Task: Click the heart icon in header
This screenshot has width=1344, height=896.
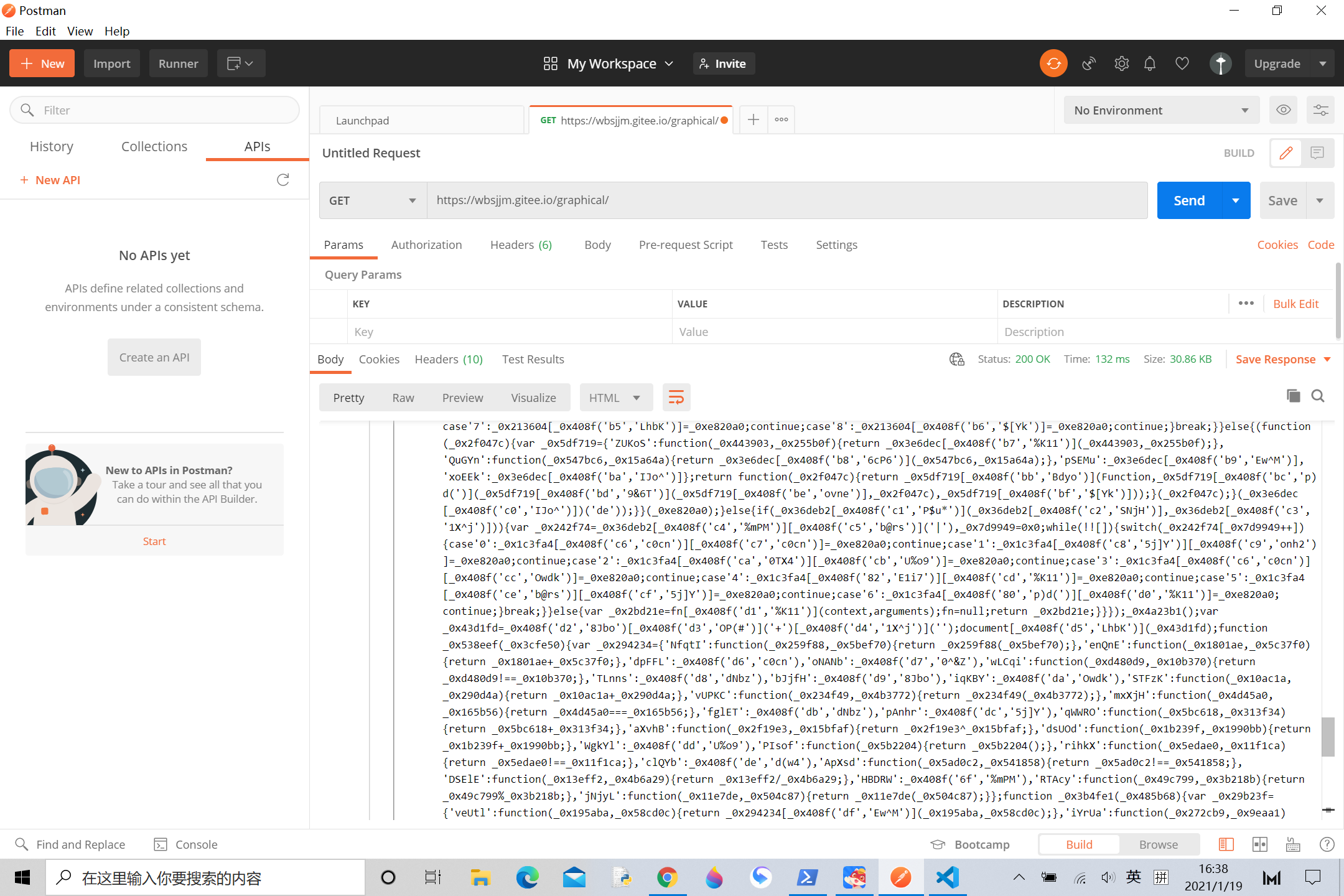Action: click(1182, 63)
